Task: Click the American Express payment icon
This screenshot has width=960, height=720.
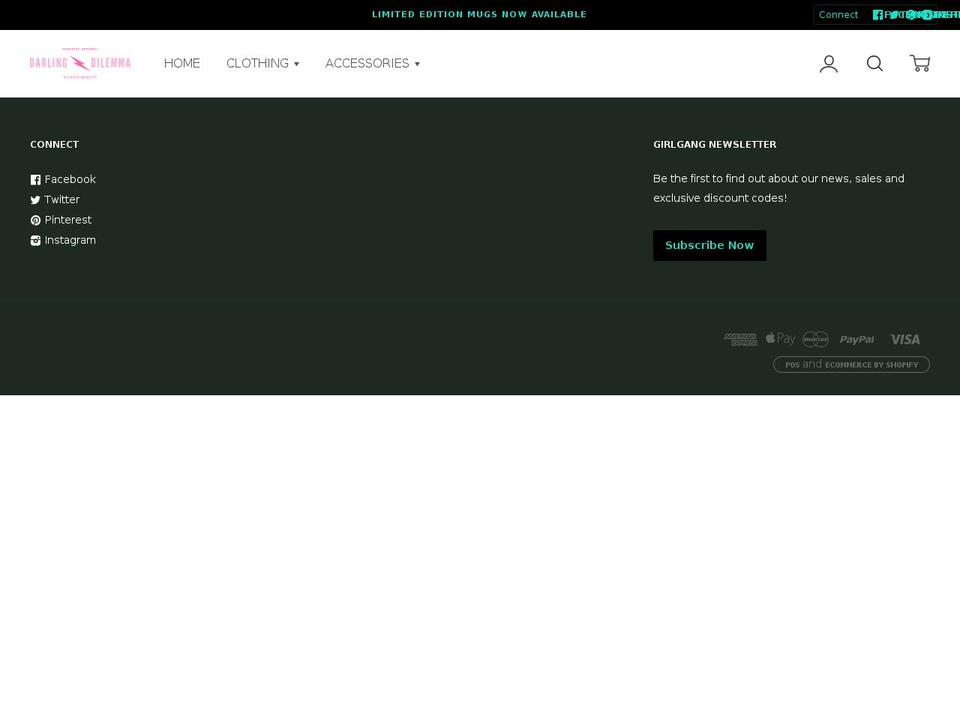Action: [x=741, y=339]
